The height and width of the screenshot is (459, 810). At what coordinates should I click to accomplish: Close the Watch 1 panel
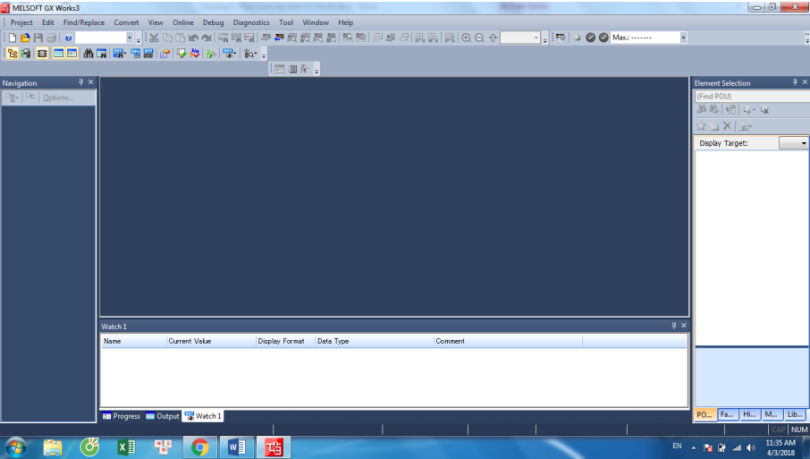coord(684,326)
